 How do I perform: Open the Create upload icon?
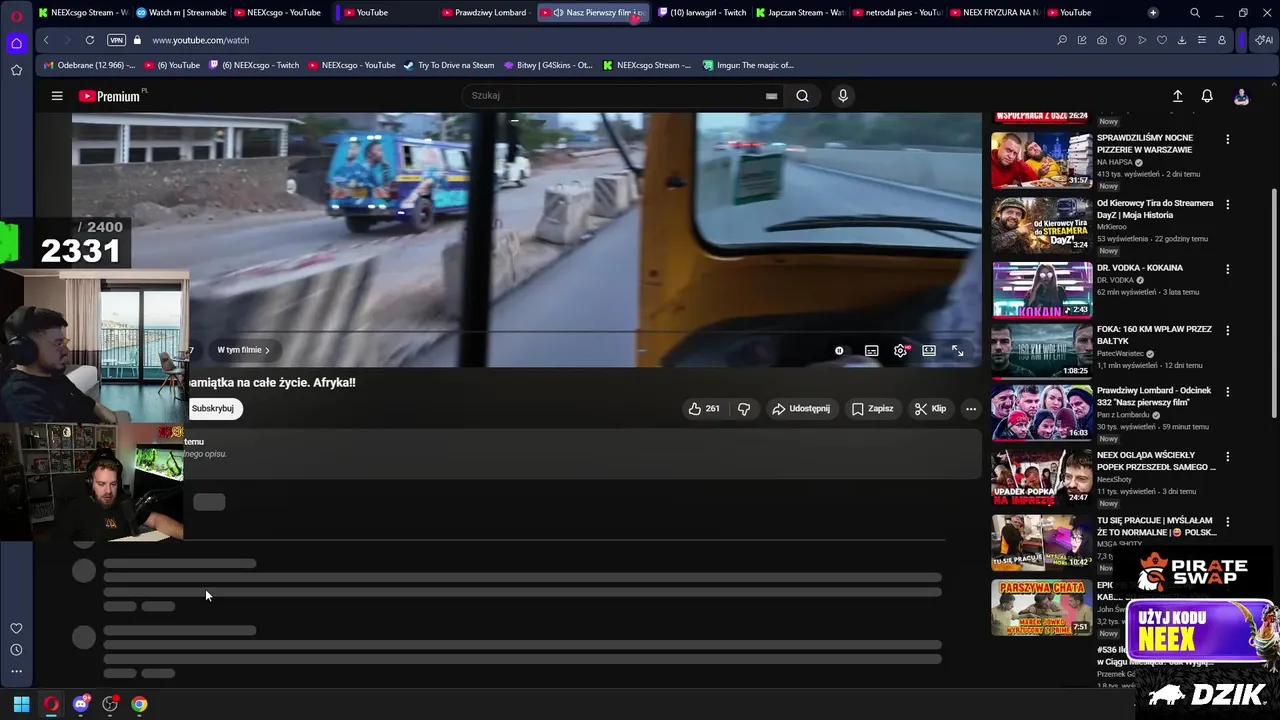point(1177,96)
